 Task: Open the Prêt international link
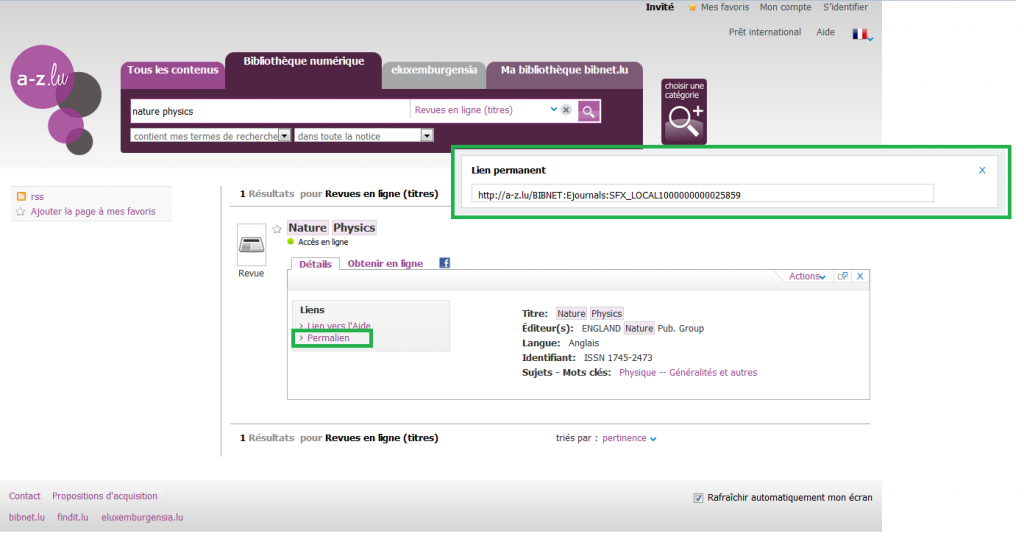(x=765, y=32)
